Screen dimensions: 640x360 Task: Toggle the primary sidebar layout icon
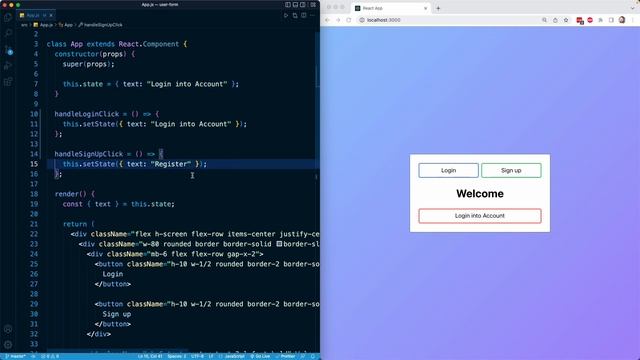click(288, 4)
